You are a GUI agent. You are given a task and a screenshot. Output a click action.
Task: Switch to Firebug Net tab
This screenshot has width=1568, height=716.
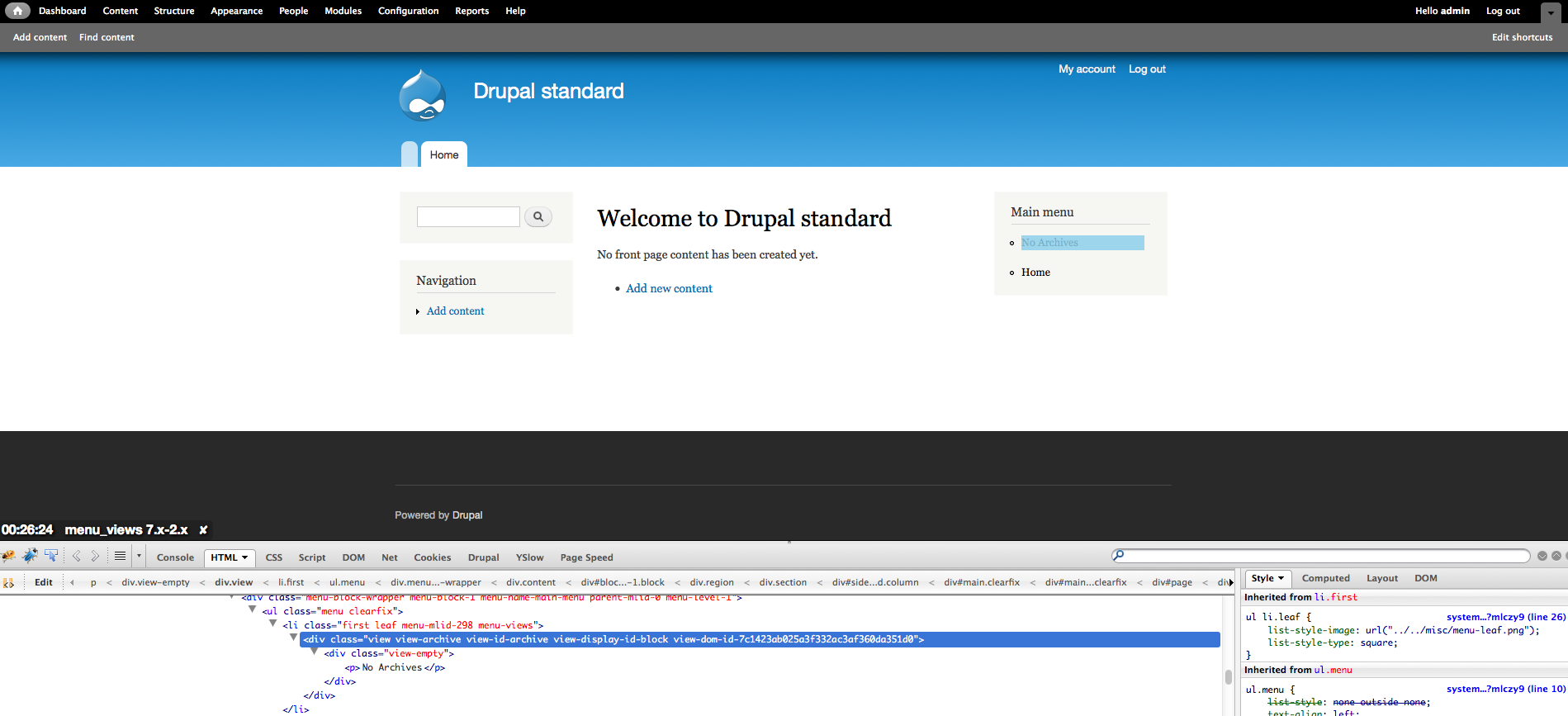point(390,557)
